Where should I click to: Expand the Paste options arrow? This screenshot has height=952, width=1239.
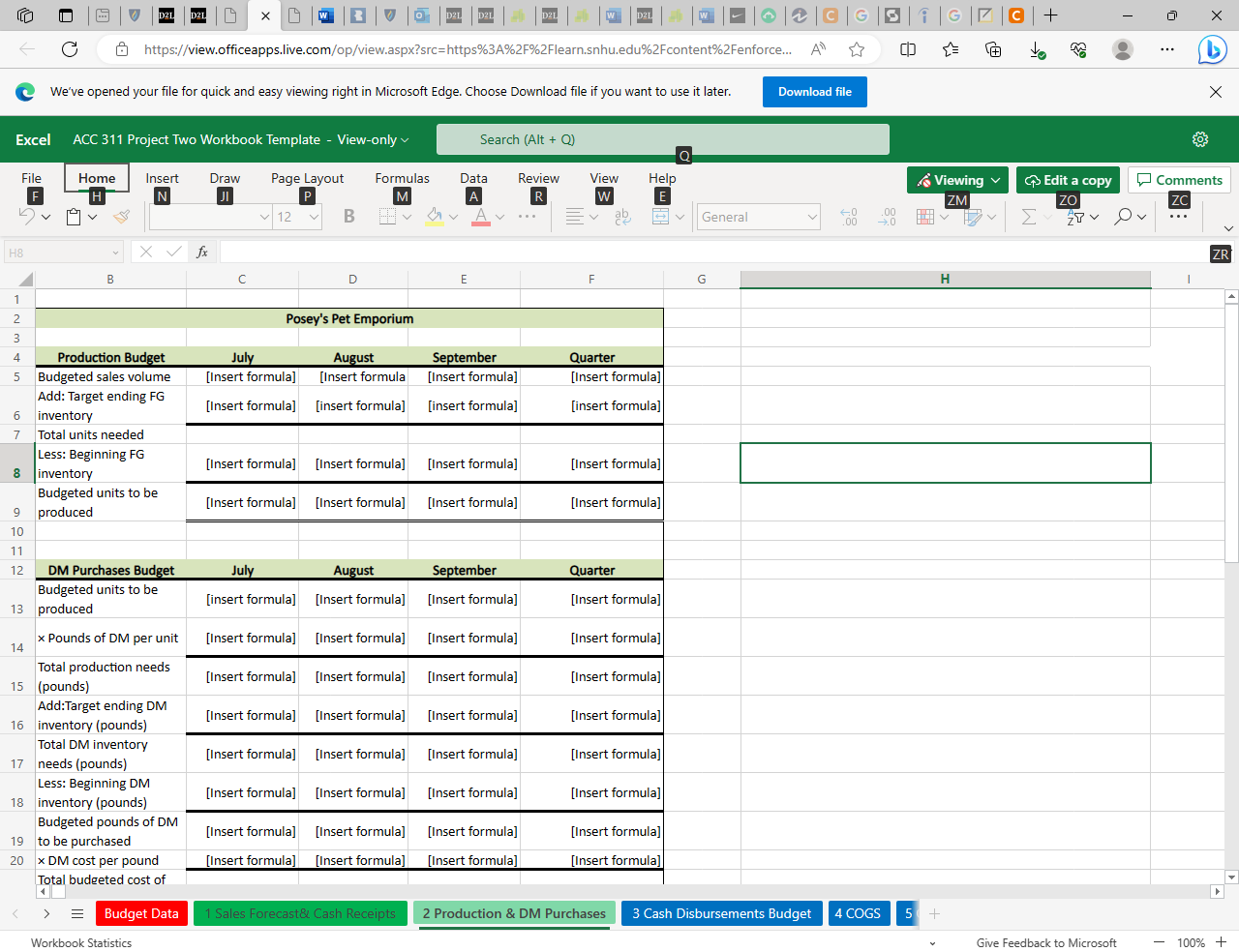92,217
